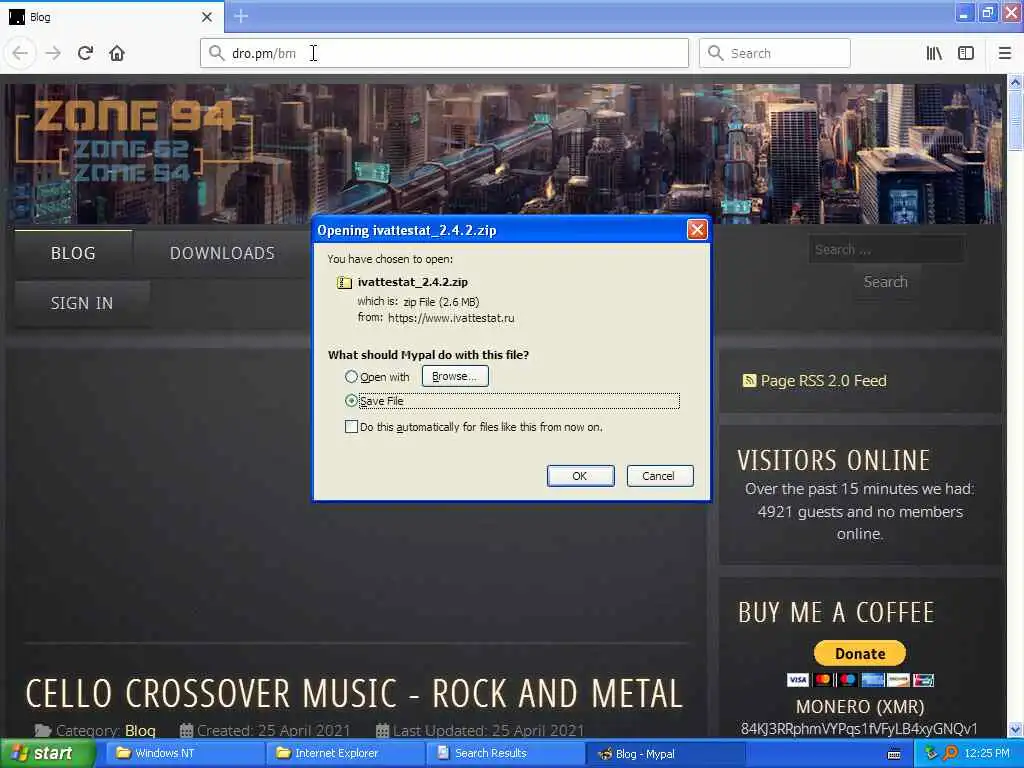Viewport: 1024px width, 768px height.
Task: Click the keyboard icon in taskbar
Action: tap(894, 754)
